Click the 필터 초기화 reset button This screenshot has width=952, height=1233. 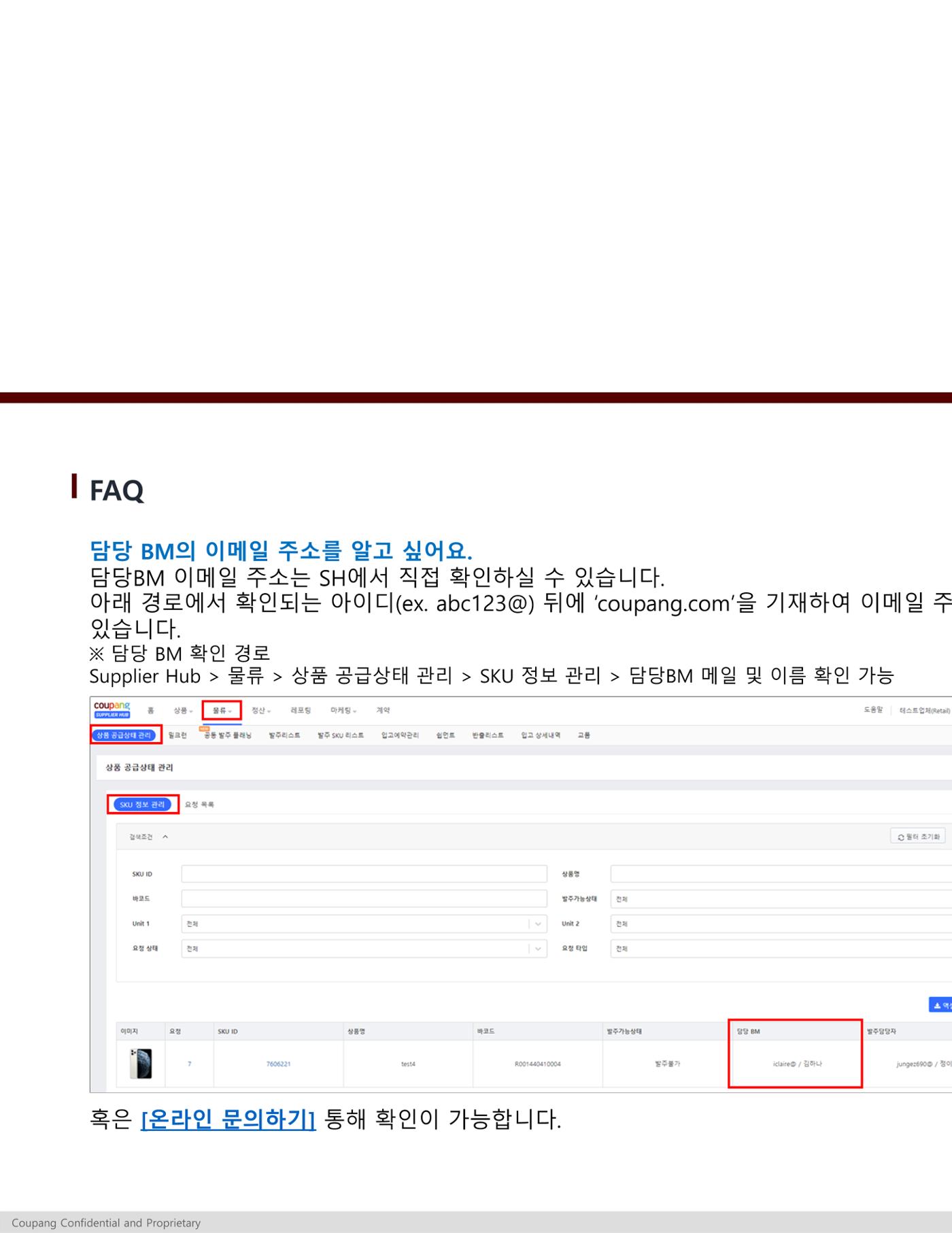tap(917, 837)
